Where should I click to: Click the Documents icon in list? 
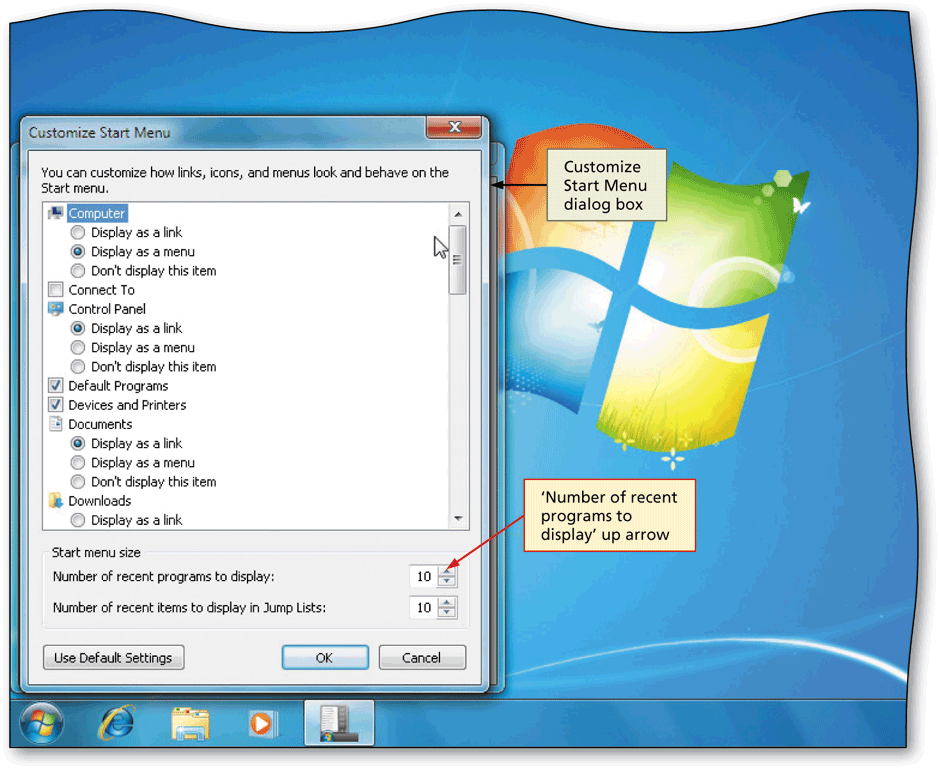pyautogui.click(x=56, y=424)
